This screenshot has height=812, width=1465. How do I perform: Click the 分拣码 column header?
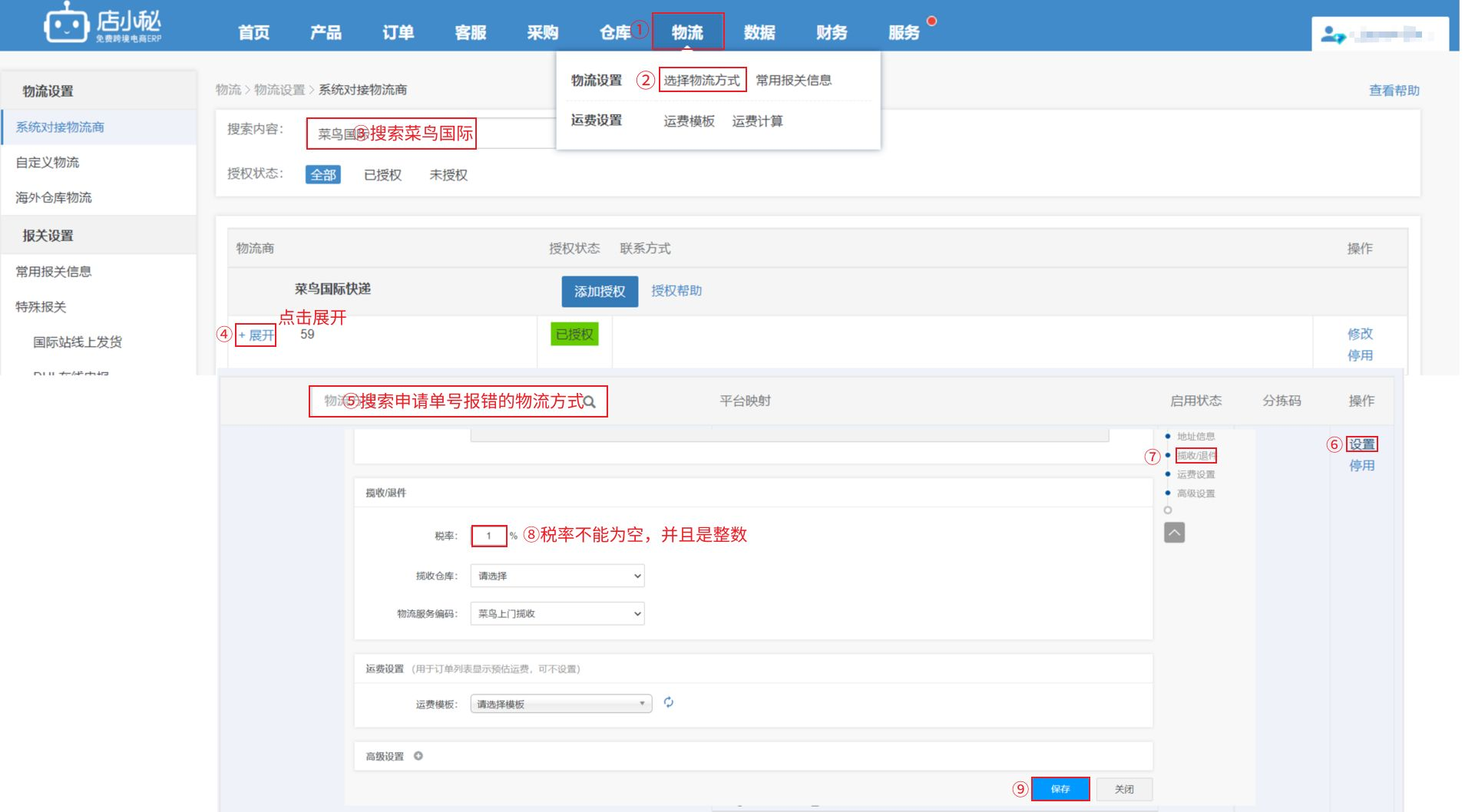click(x=1281, y=401)
